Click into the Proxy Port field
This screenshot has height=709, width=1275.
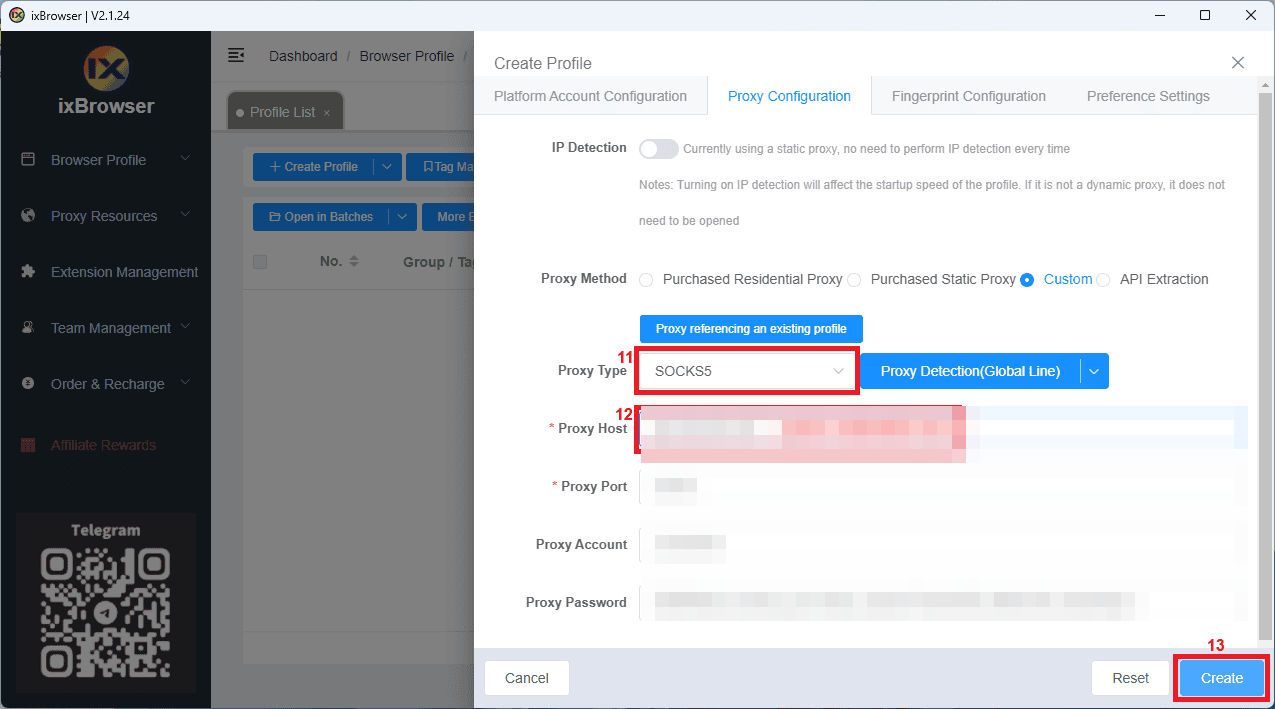pos(943,486)
